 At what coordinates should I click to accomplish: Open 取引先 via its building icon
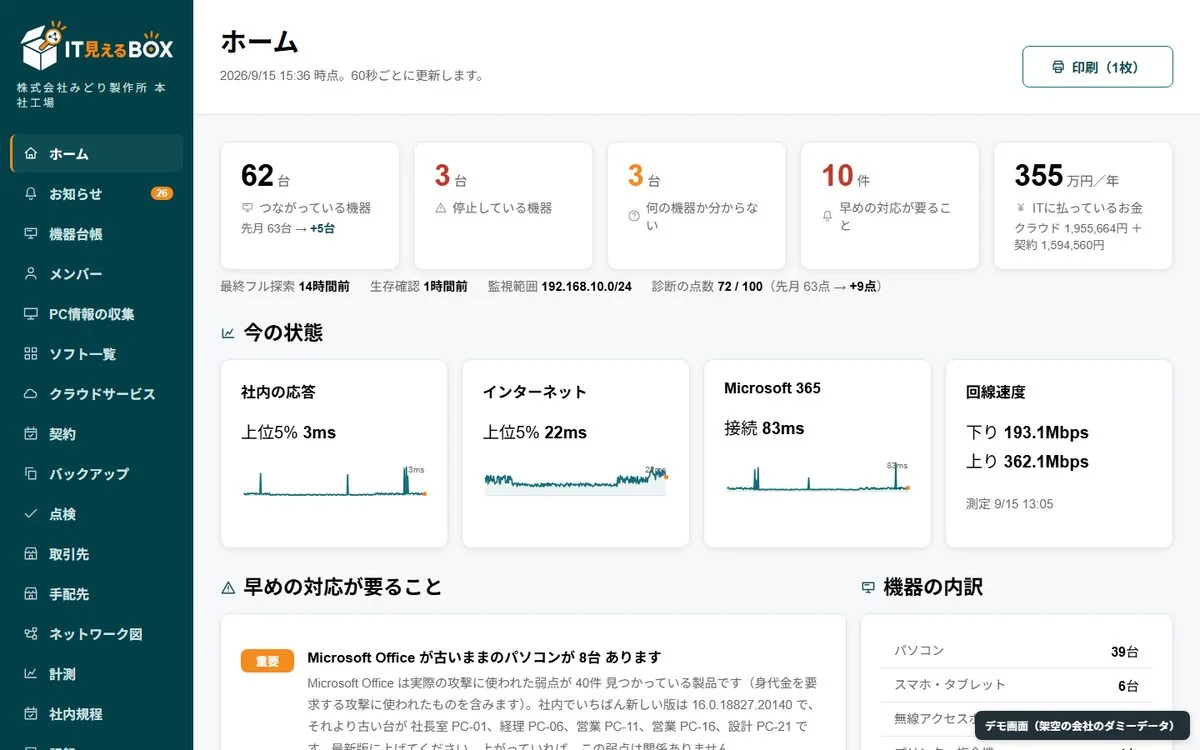[30, 554]
